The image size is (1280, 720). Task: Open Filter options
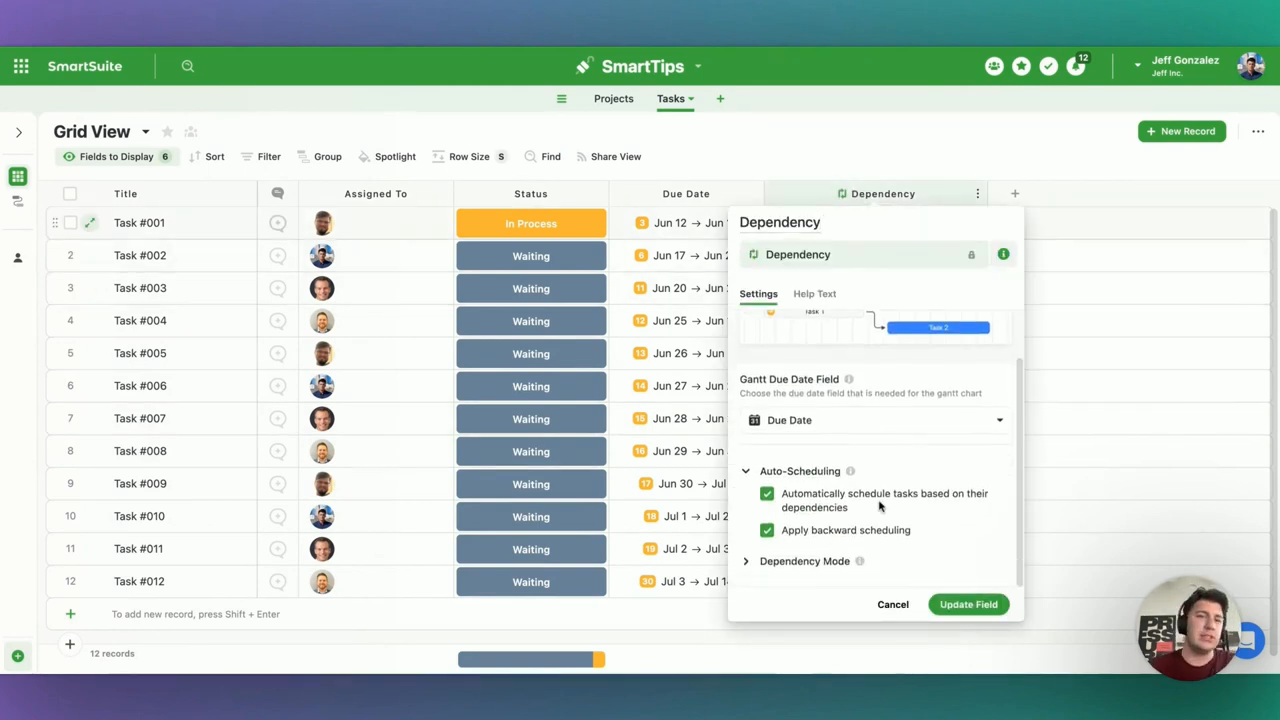pos(261,157)
